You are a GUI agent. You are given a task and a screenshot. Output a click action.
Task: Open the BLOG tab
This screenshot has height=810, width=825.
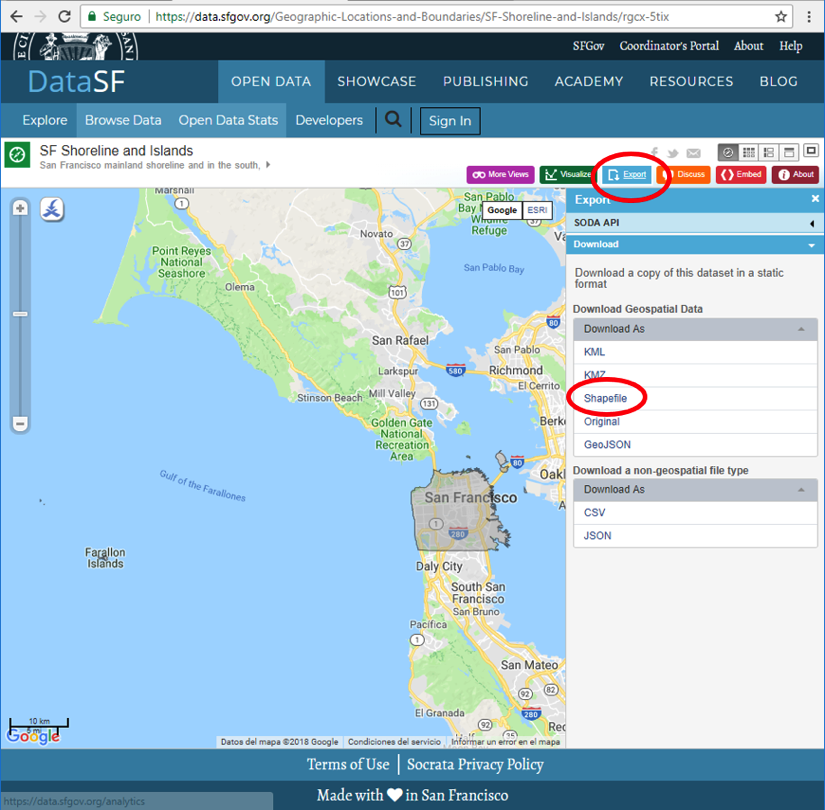point(779,82)
